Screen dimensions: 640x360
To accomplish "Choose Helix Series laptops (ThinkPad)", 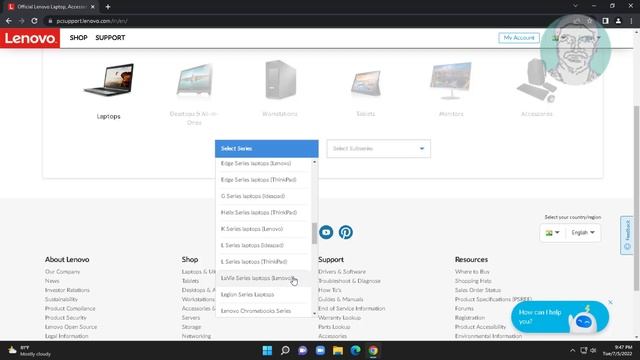I will 264,212.
